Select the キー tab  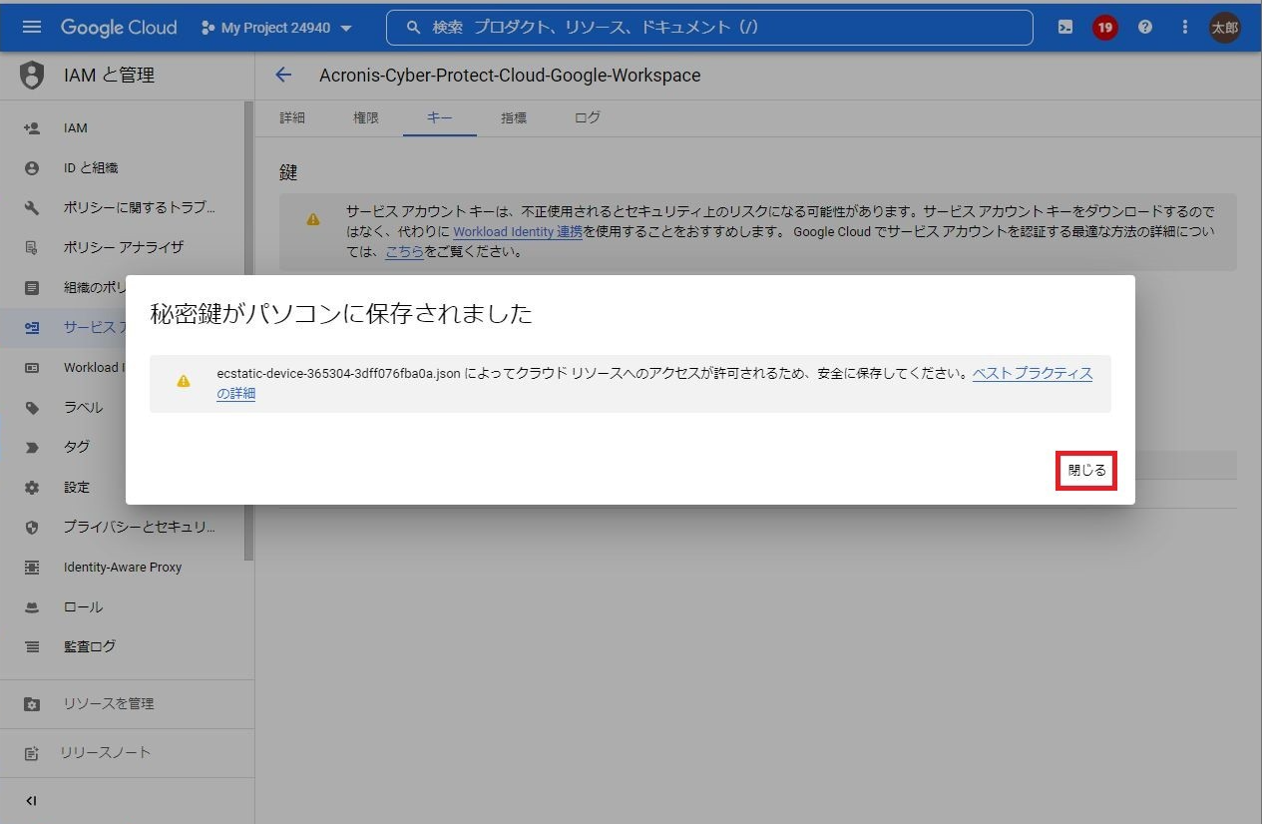pos(440,118)
